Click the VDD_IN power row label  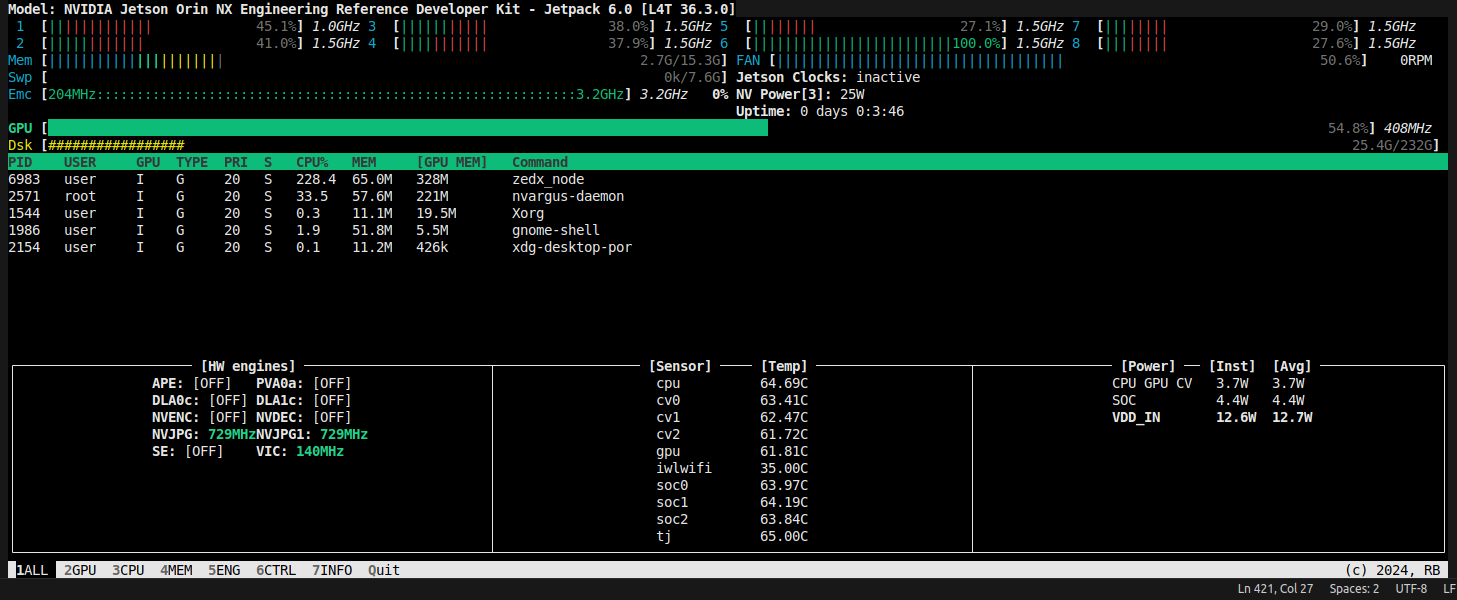(1136, 417)
